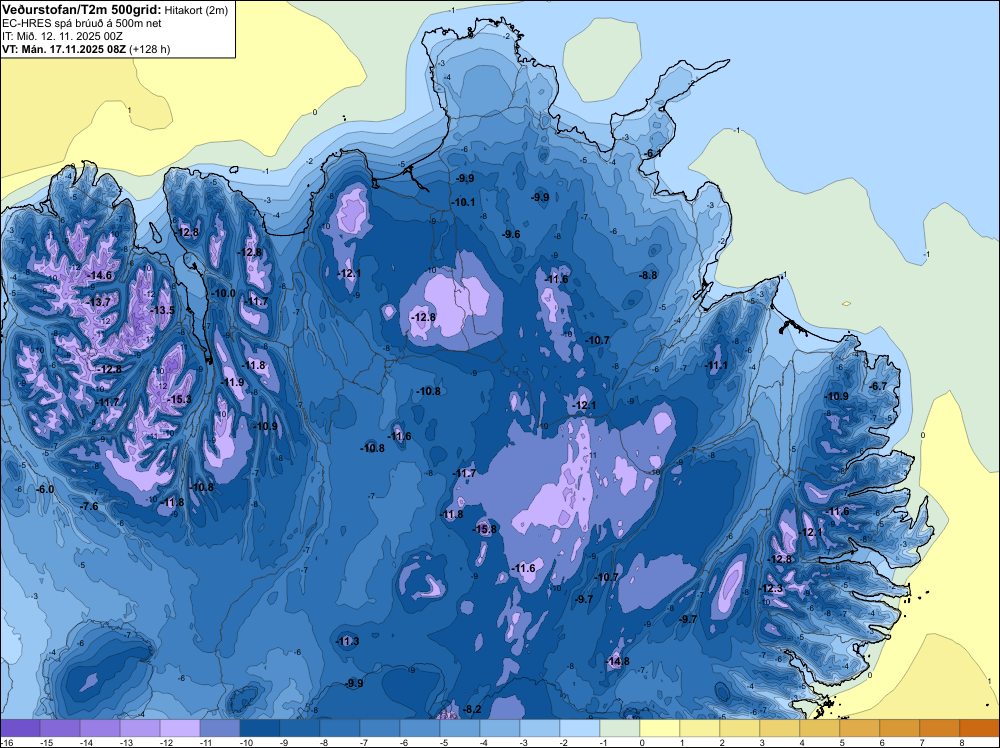
Task: Select the -10.1 temperature label
Action: pos(463,203)
